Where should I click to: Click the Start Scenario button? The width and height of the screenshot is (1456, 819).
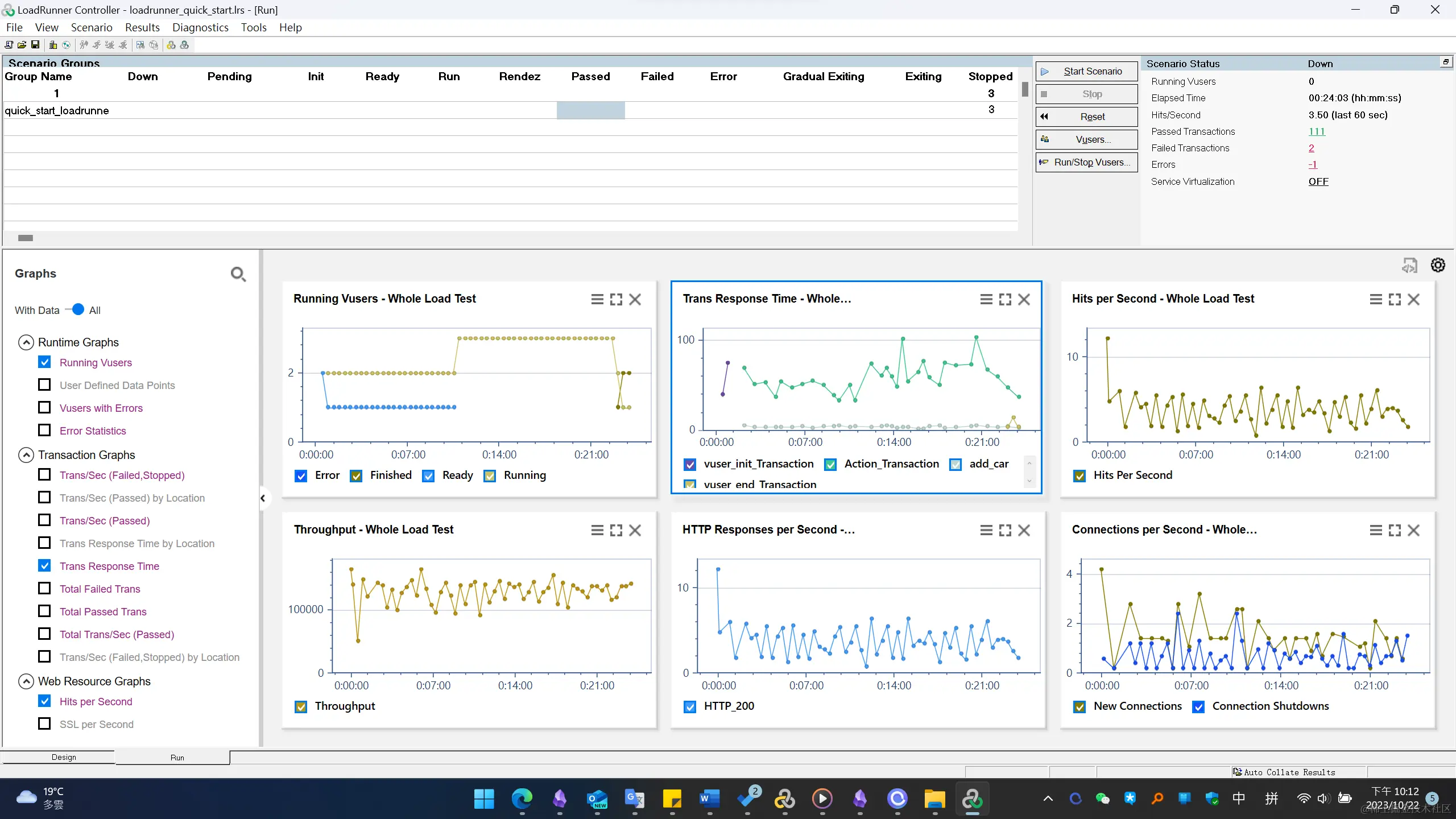tap(1086, 71)
